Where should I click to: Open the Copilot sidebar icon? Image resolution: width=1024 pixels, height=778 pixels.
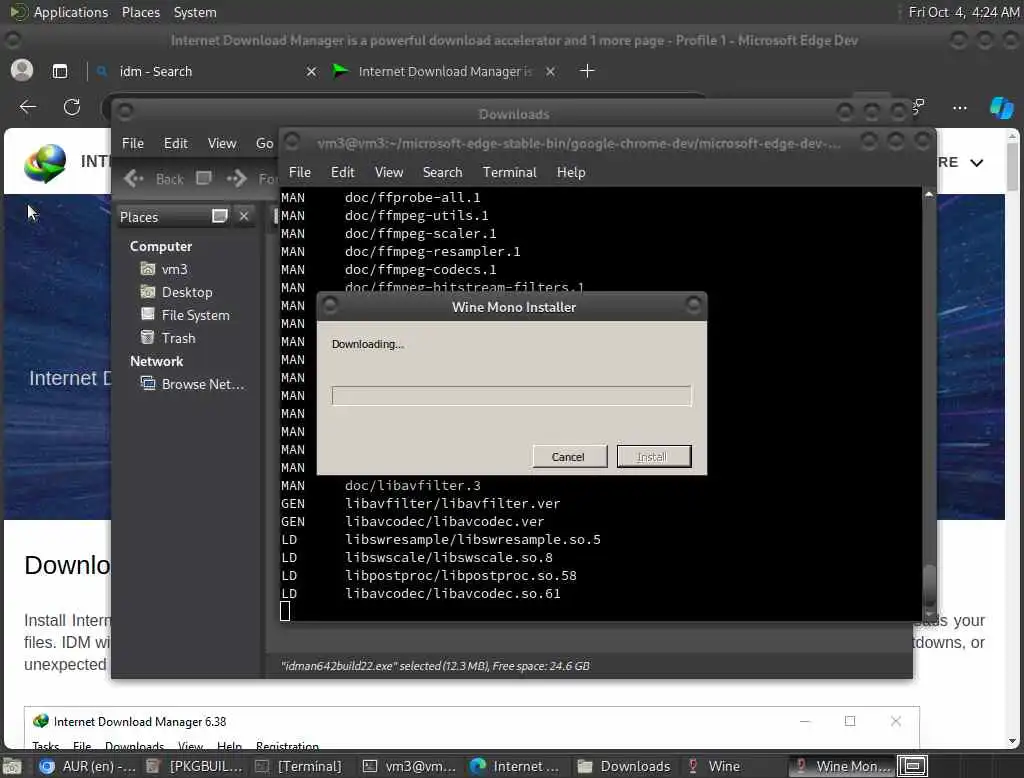tap(1001, 108)
